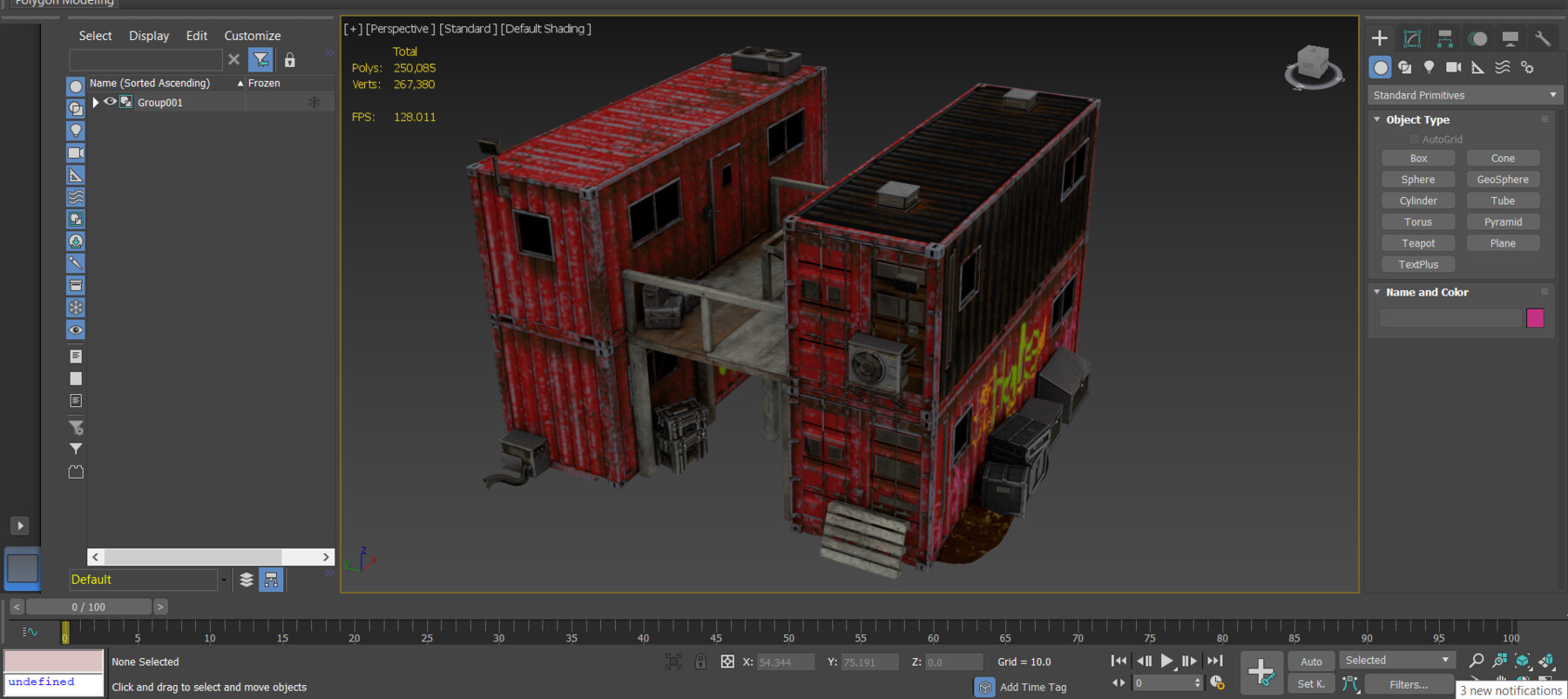Screen dimensions: 1568x699
Task: Toggle Display Shapes filter in Scene Explorer
Action: tap(76, 108)
